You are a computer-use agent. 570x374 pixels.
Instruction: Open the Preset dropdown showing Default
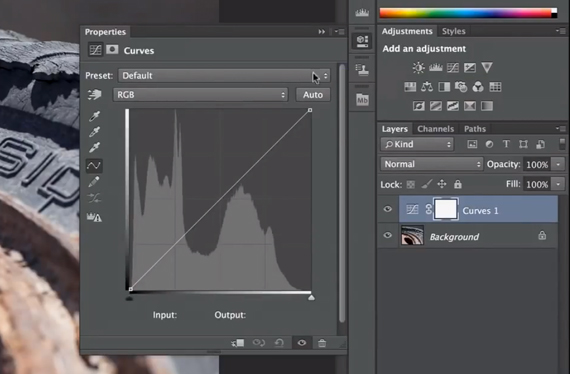click(224, 76)
